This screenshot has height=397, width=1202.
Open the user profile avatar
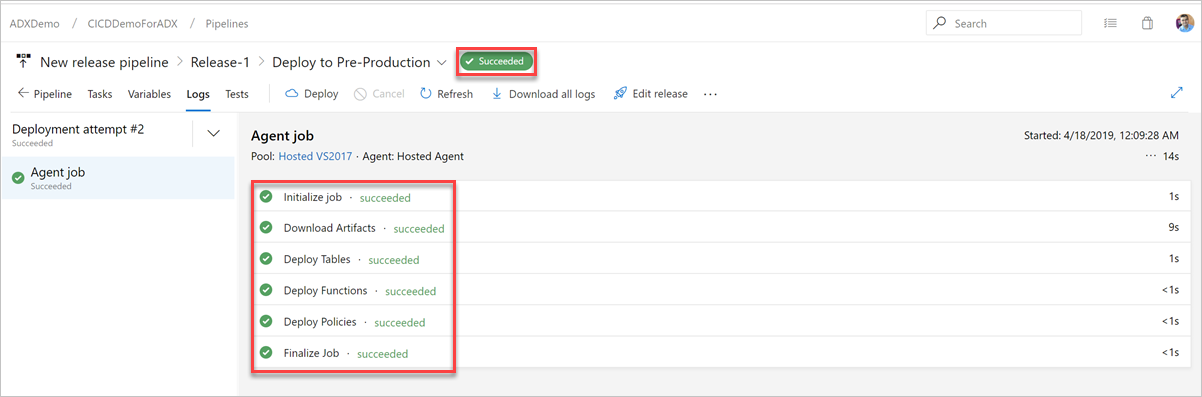point(1184,23)
